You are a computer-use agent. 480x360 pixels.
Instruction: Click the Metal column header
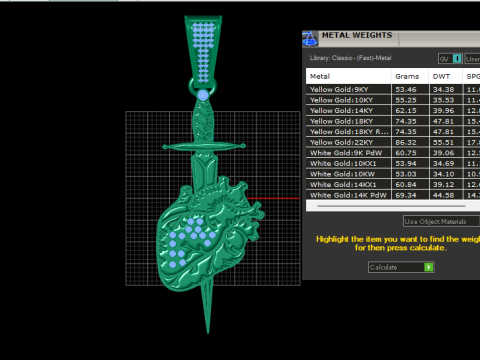[x=348, y=76]
